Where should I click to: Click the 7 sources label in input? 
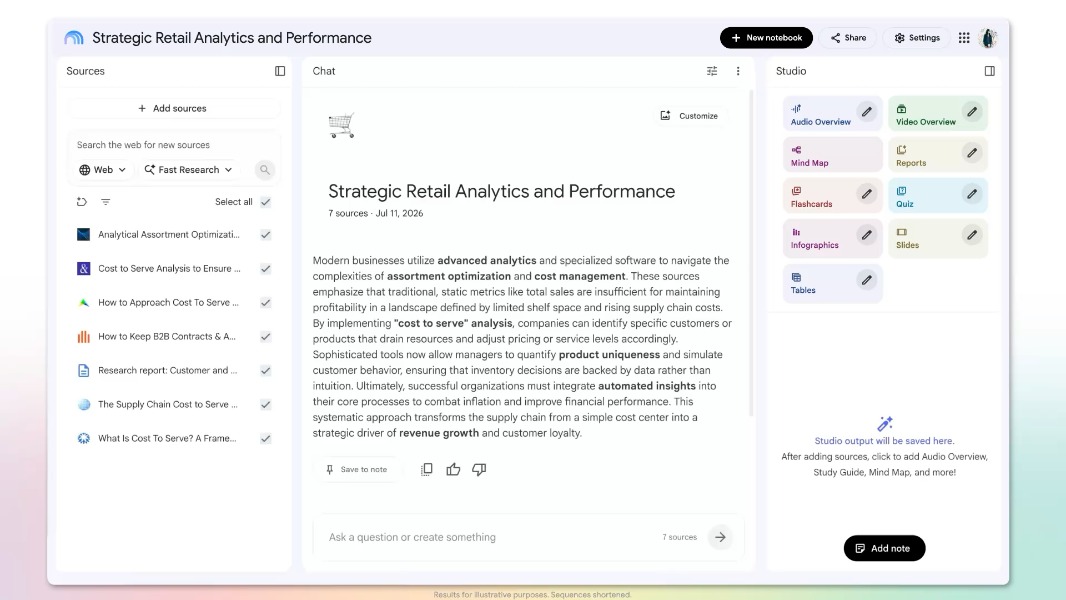(x=680, y=537)
